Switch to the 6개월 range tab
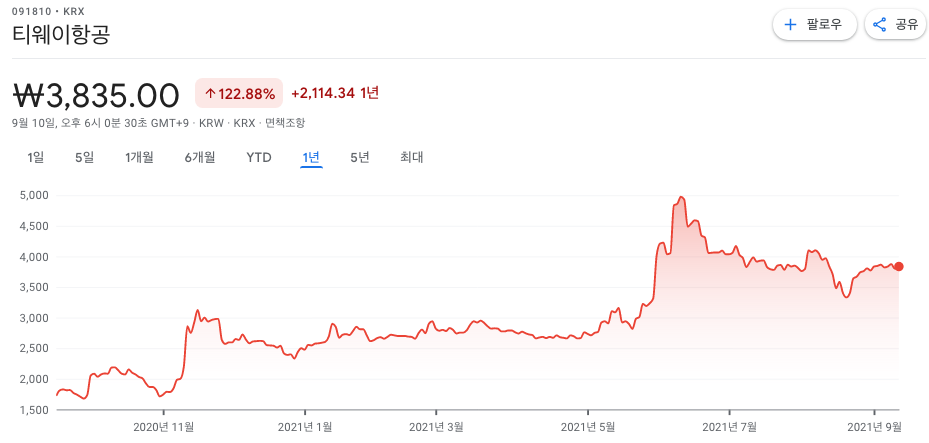Image resolution: width=929 pixels, height=443 pixels. coord(200,158)
